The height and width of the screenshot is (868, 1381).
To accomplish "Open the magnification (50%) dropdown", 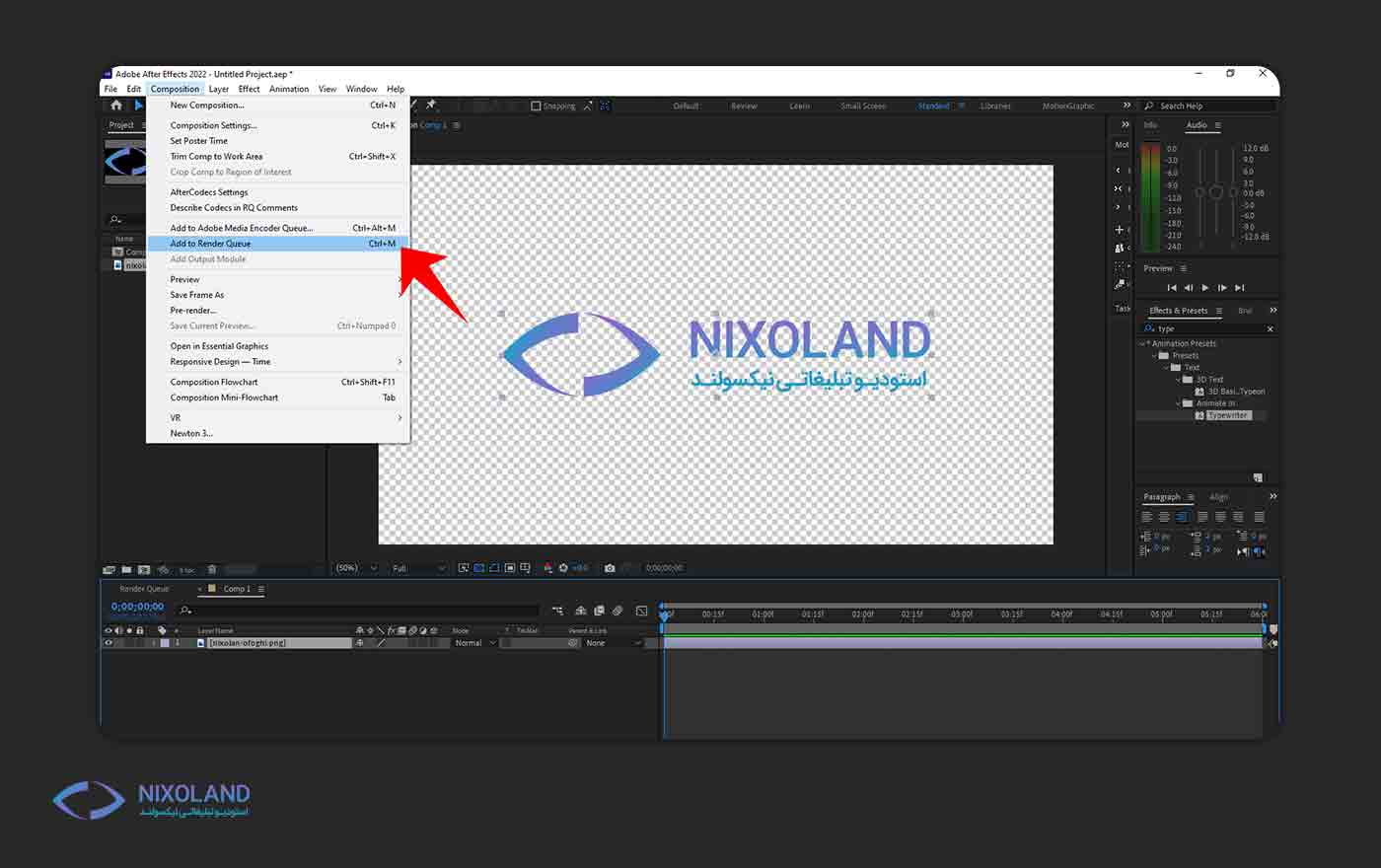I will coord(356,568).
